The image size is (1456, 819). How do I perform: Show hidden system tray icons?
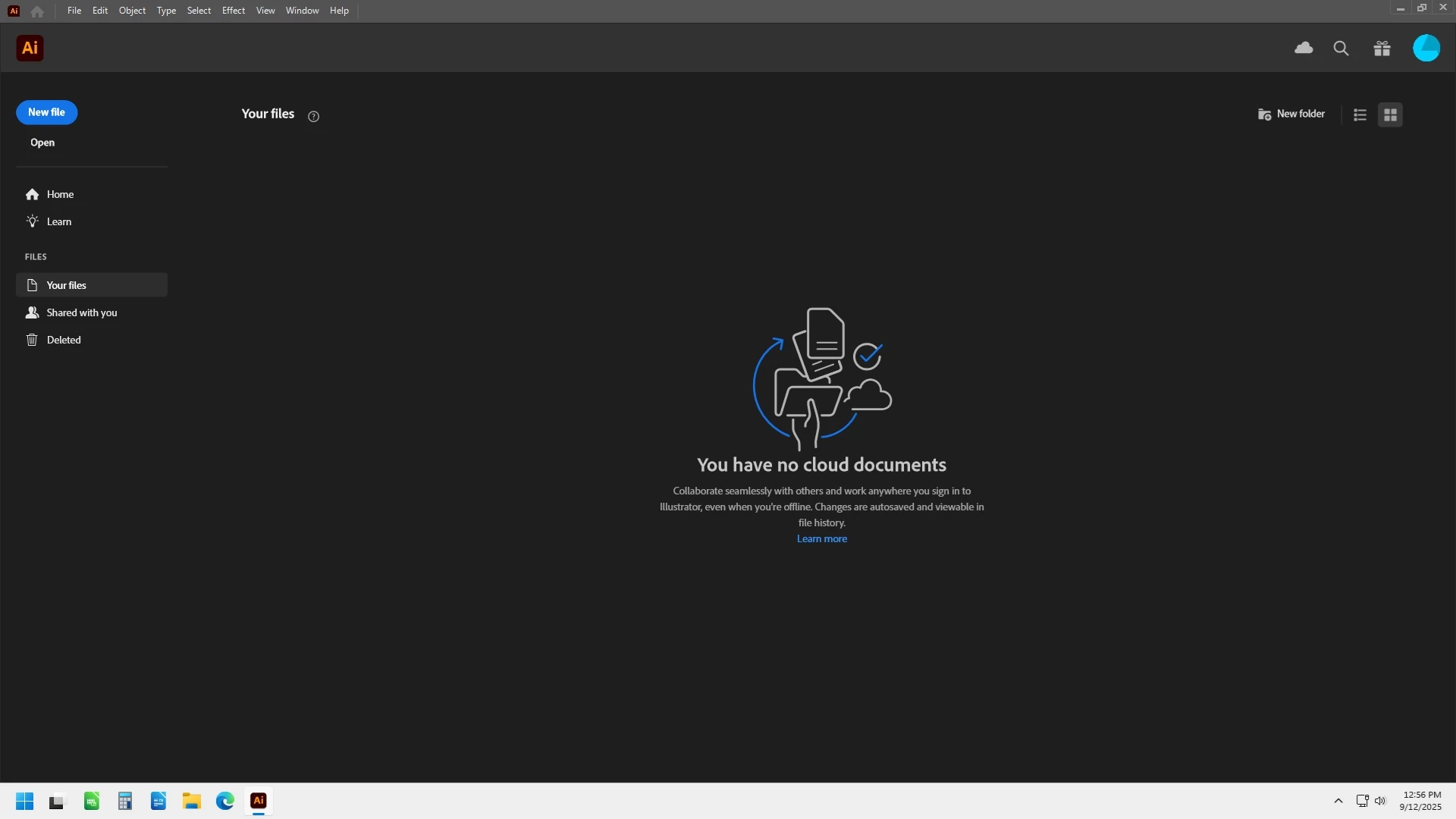coord(1338,801)
